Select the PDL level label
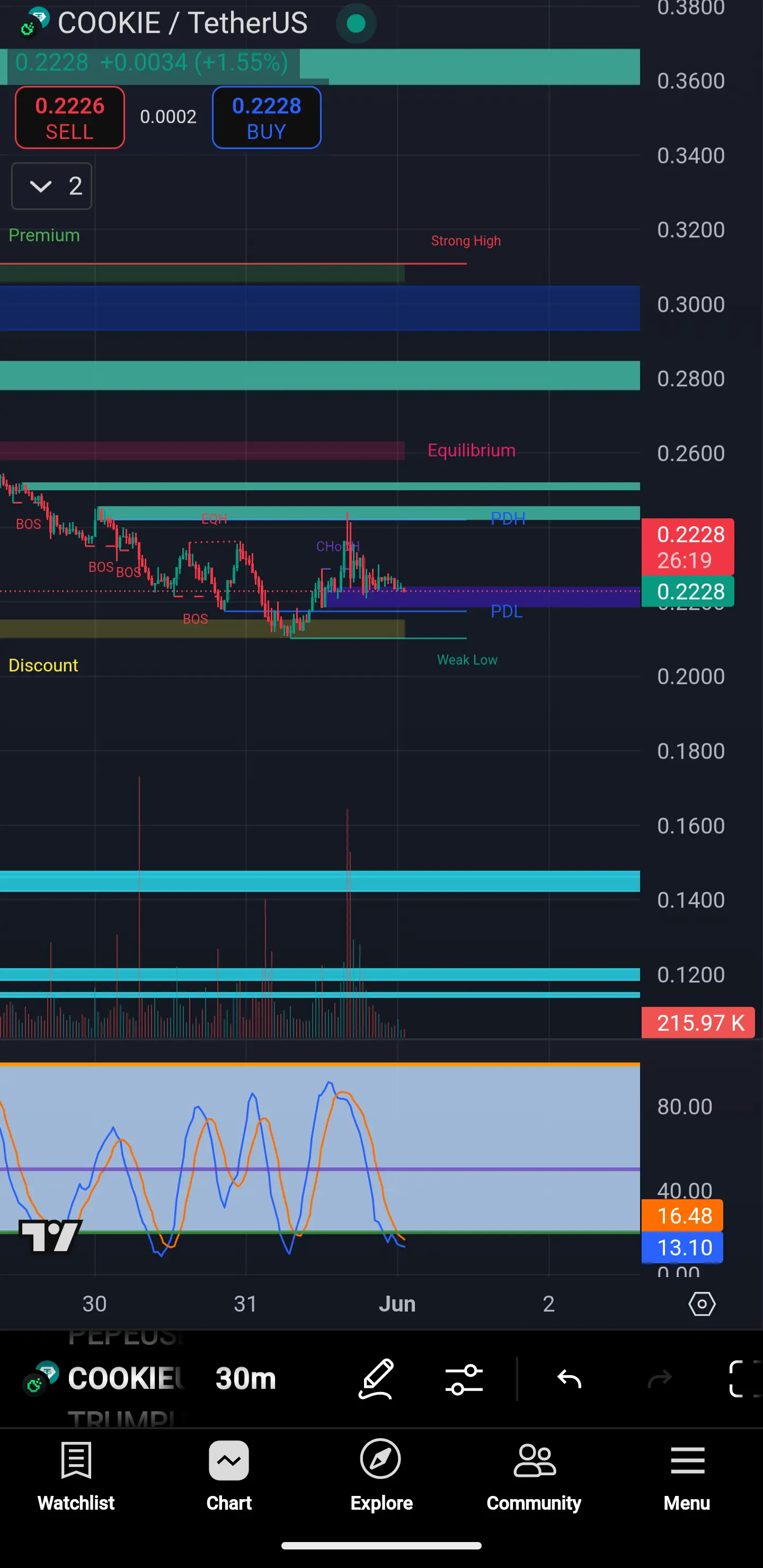 click(x=507, y=611)
